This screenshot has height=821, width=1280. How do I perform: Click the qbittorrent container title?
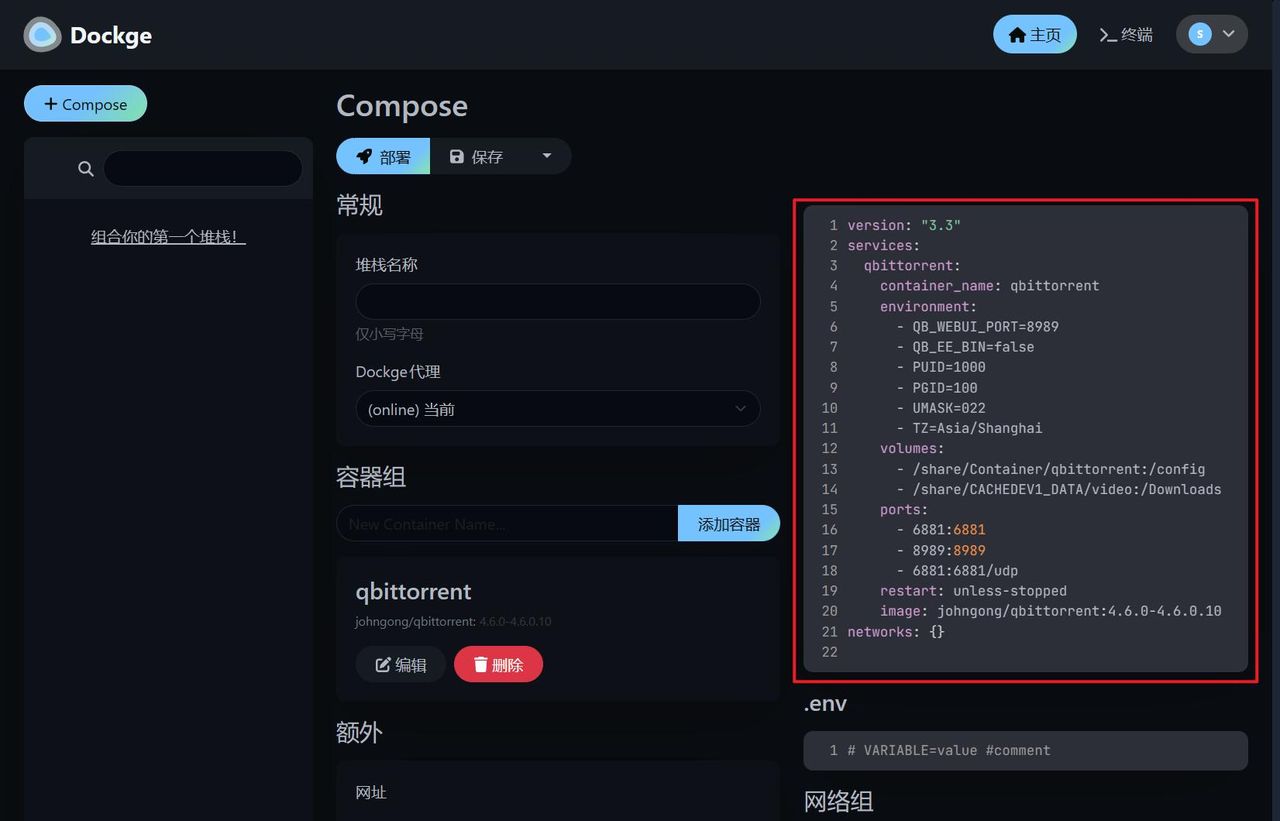tap(413, 591)
